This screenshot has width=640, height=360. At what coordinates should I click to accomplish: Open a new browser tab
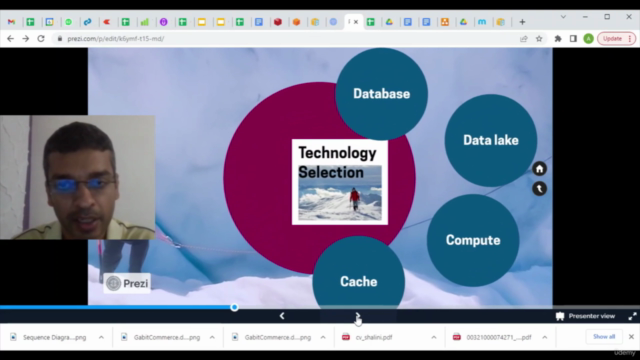(522, 22)
